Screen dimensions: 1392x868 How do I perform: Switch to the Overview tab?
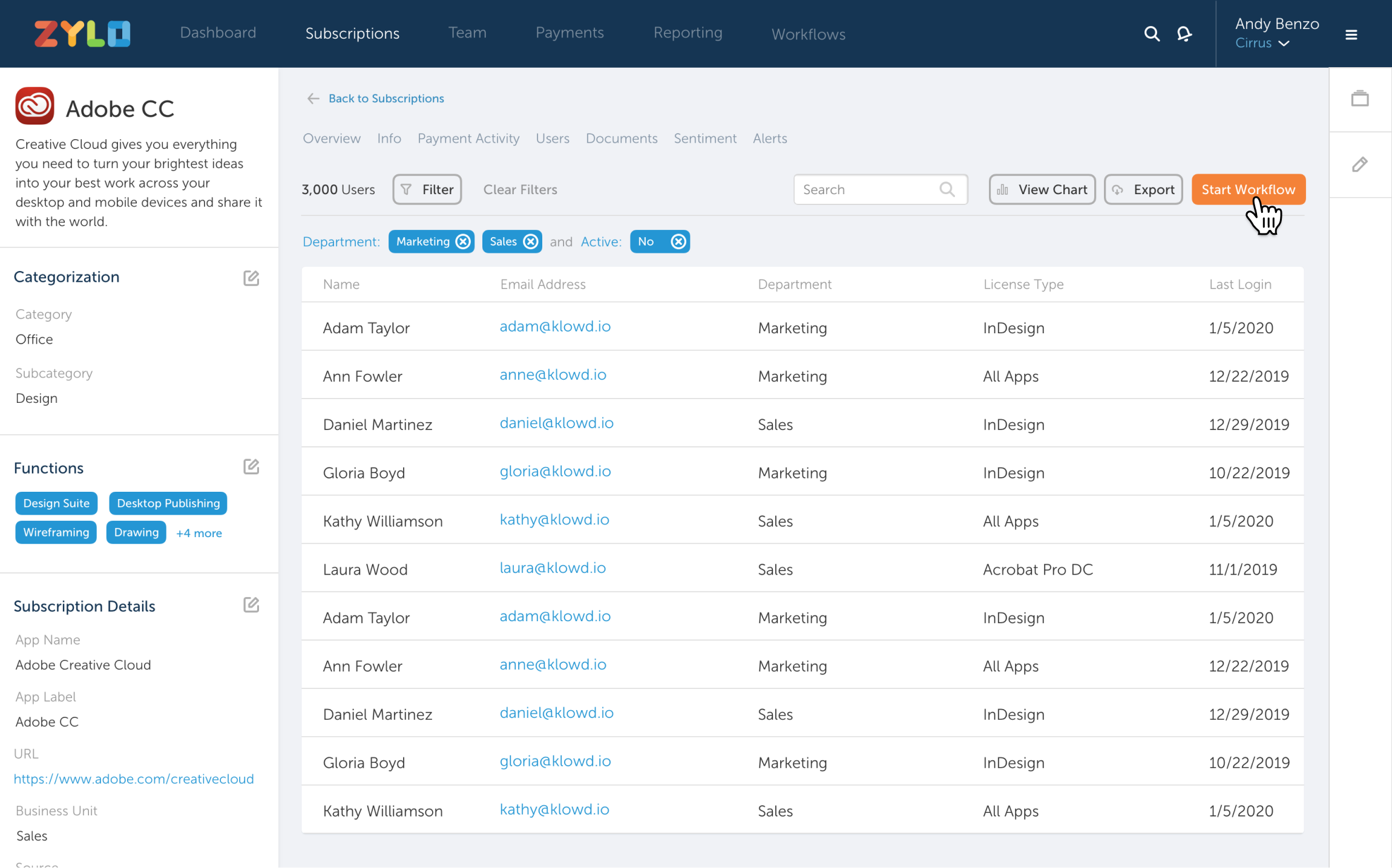click(332, 139)
